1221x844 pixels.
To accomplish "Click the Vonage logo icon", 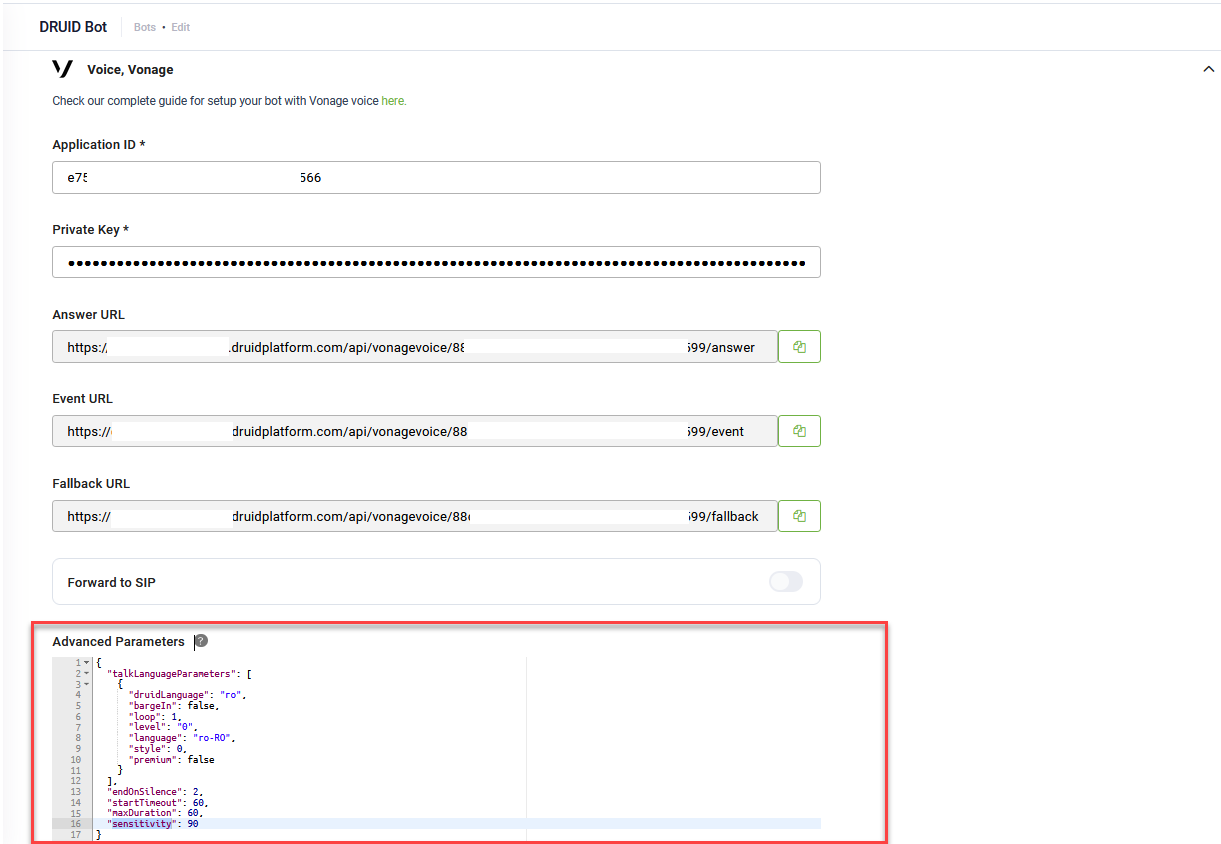I will click(x=62, y=69).
